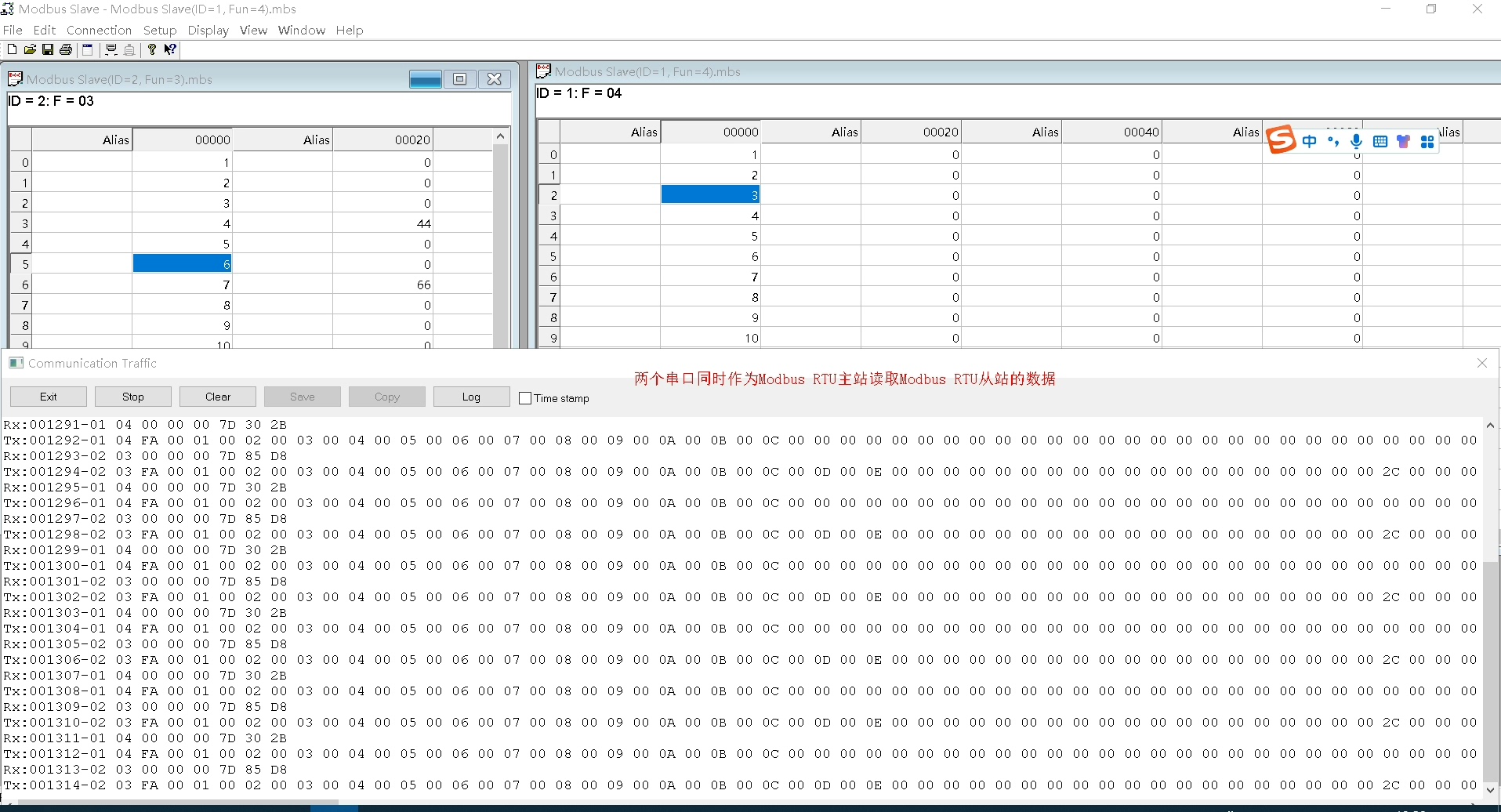Click the traffic log horizontal scrollbar thumb
This screenshot has height=812, width=1501.
178,801
